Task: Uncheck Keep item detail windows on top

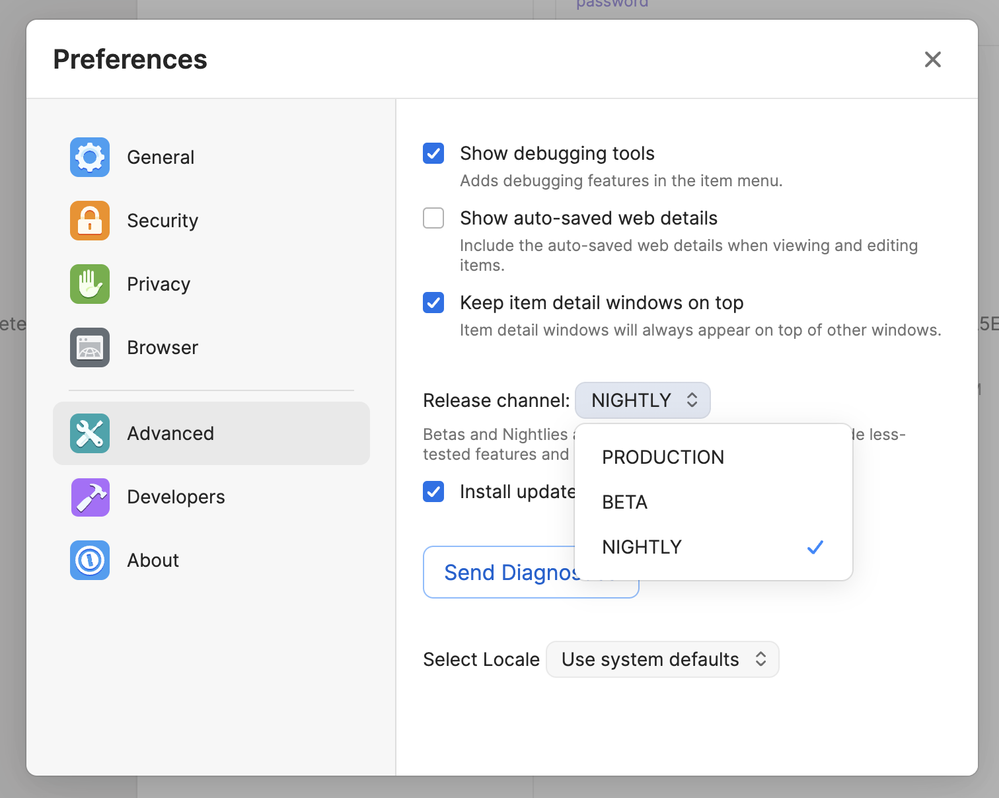Action: [434, 303]
